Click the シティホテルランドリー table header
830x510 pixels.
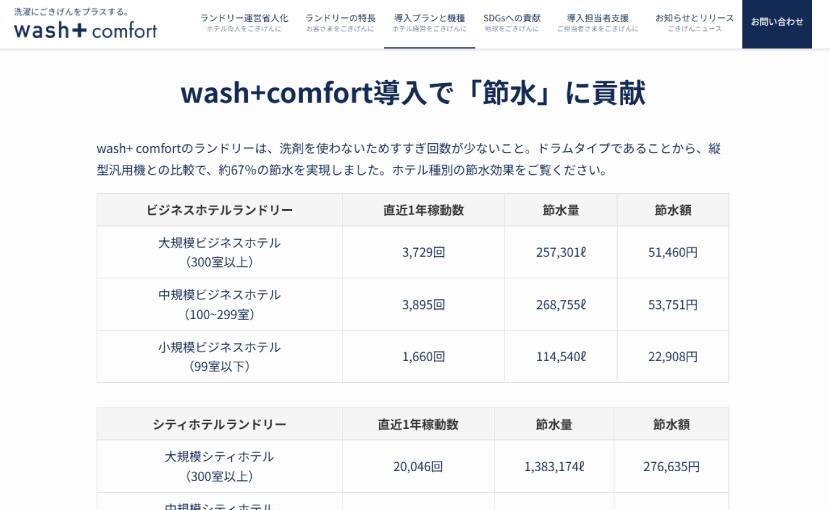[x=219, y=424]
